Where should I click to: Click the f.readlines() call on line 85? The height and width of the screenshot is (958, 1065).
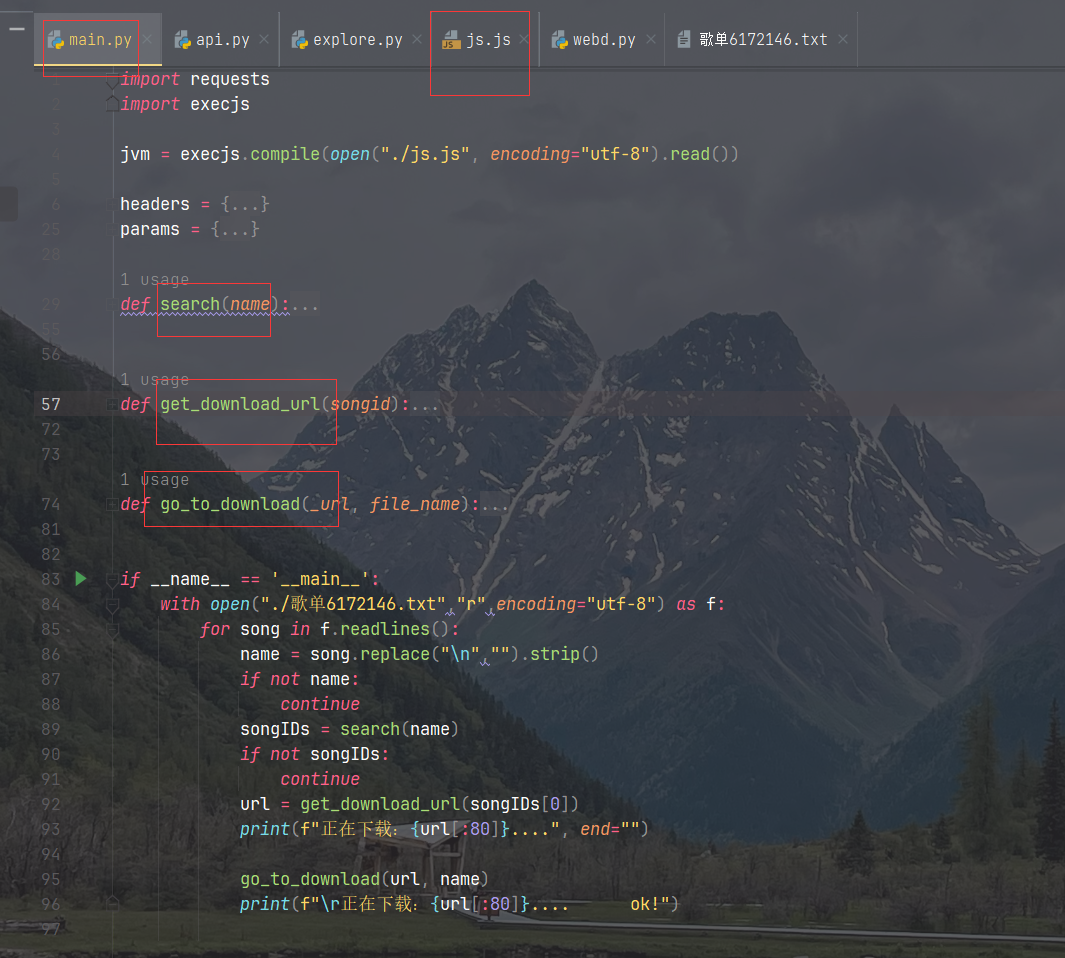(x=385, y=629)
